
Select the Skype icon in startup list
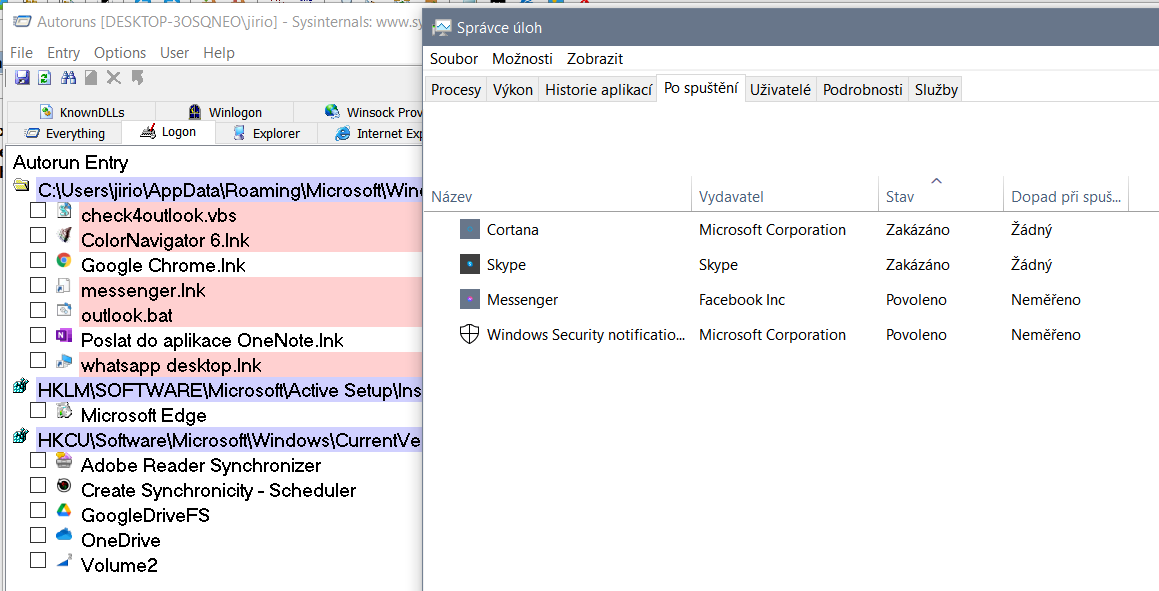click(x=470, y=265)
